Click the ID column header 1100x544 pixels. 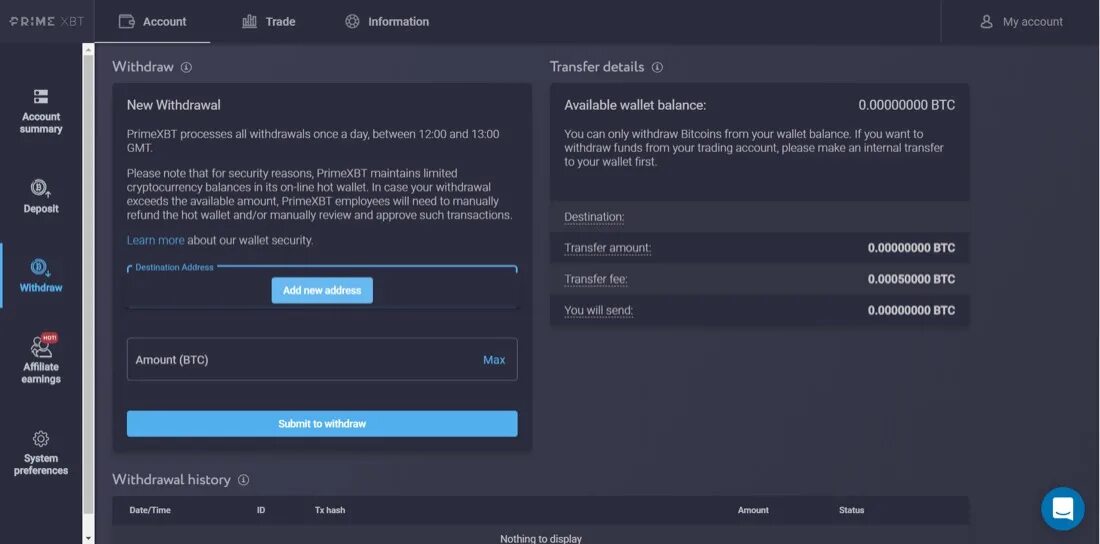[x=261, y=510]
